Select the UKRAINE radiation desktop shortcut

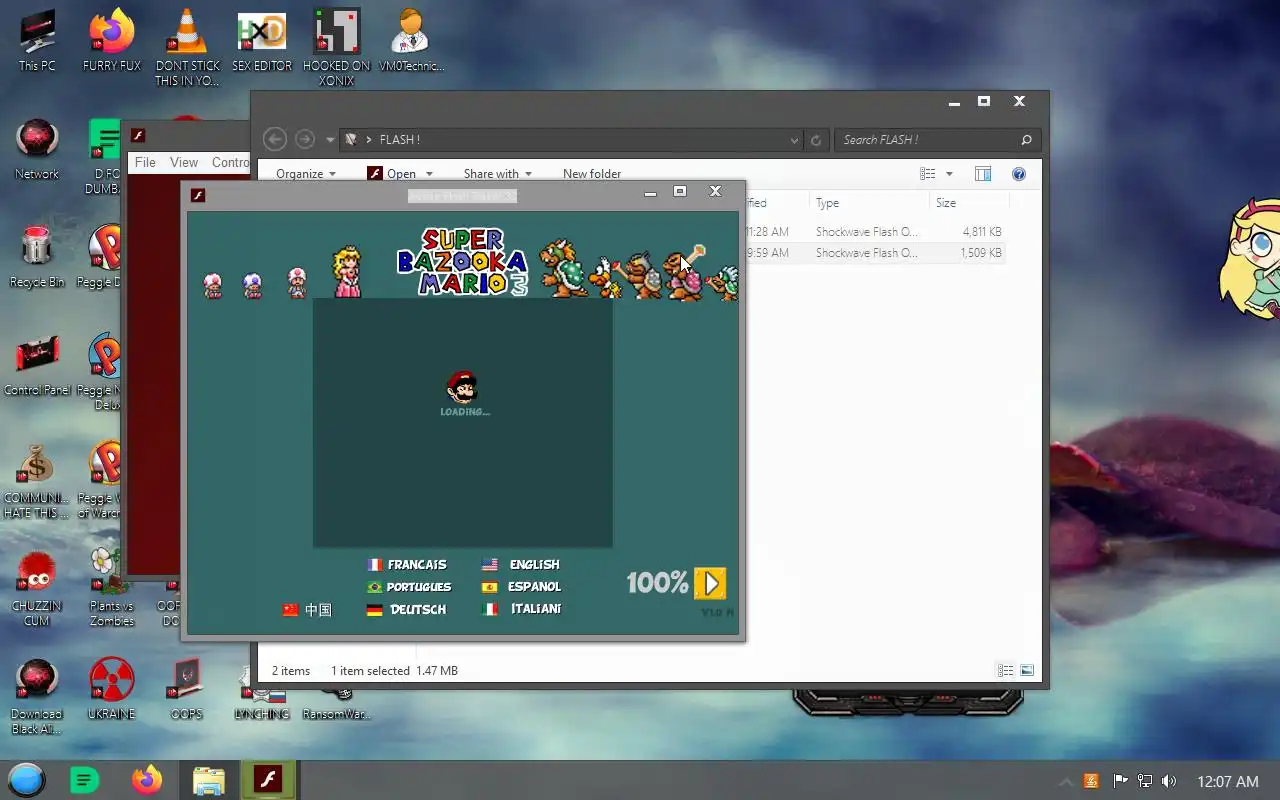click(112, 689)
